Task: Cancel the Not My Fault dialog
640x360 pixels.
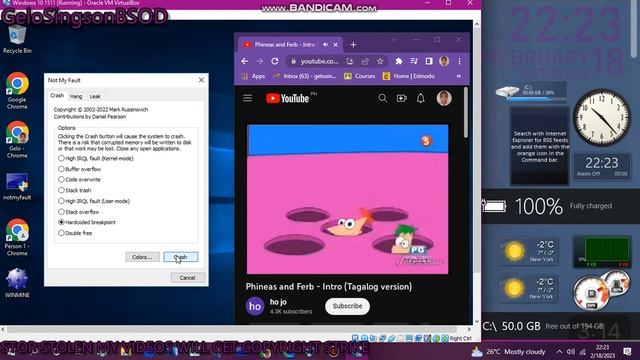Action: 188,278
